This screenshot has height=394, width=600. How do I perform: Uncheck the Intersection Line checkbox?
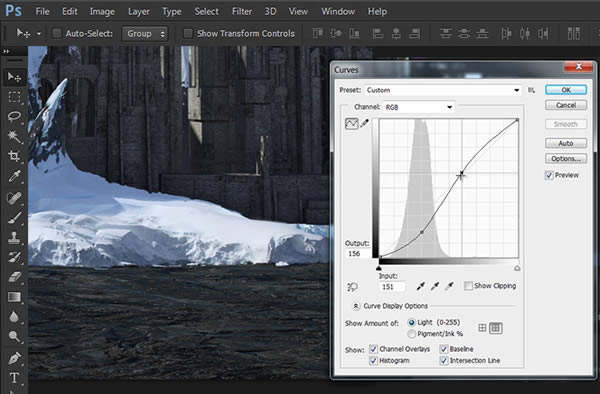click(444, 360)
